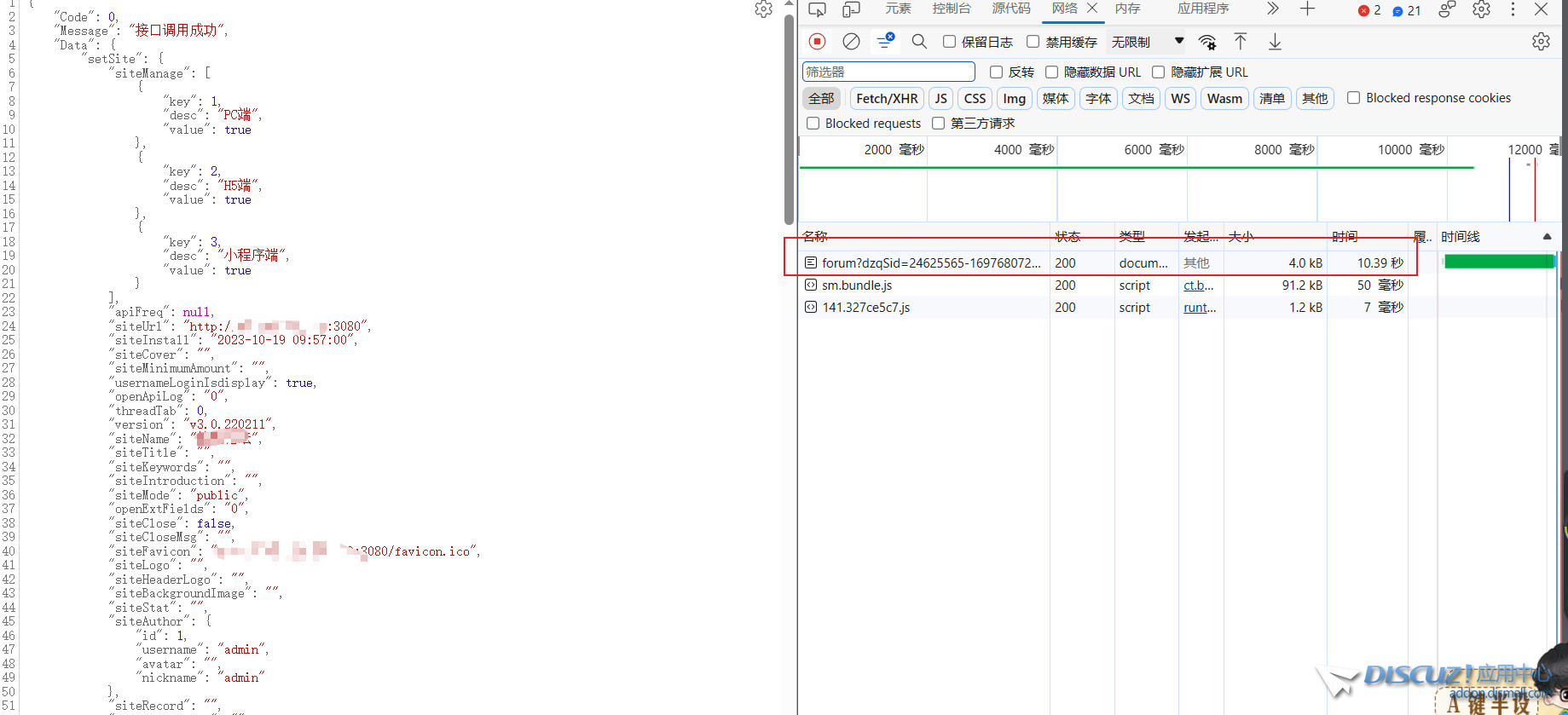Viewport: 1568px width, 715px height.
Task: Open network search magnifier
Action: 919,41
